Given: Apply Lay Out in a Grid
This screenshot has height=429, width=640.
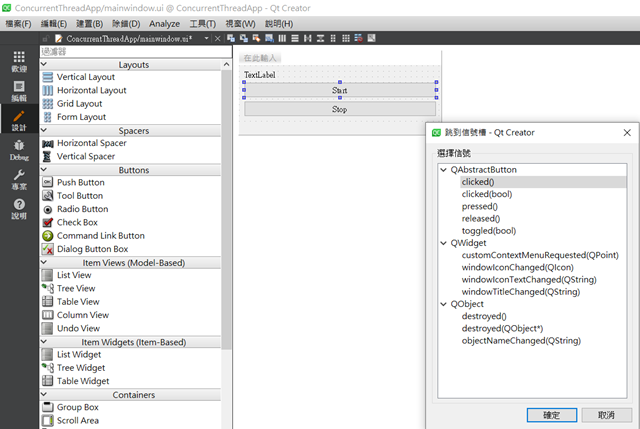Looking at the screenshot, I should pos(346,38).
